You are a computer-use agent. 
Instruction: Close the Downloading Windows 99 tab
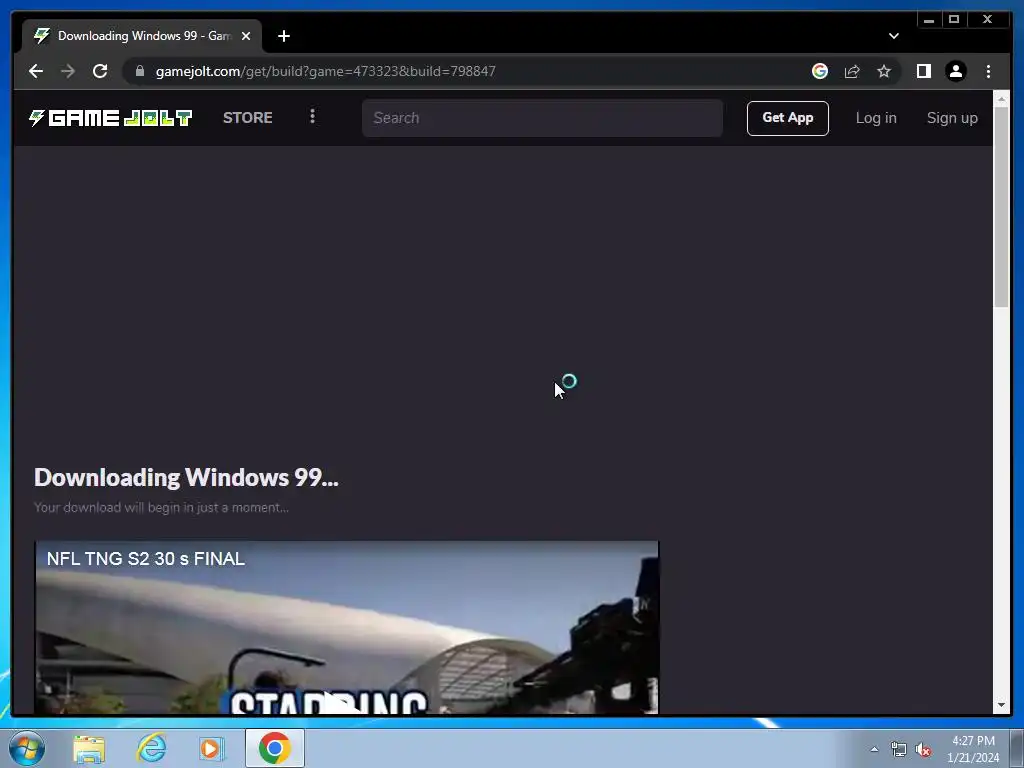[246, 36]
